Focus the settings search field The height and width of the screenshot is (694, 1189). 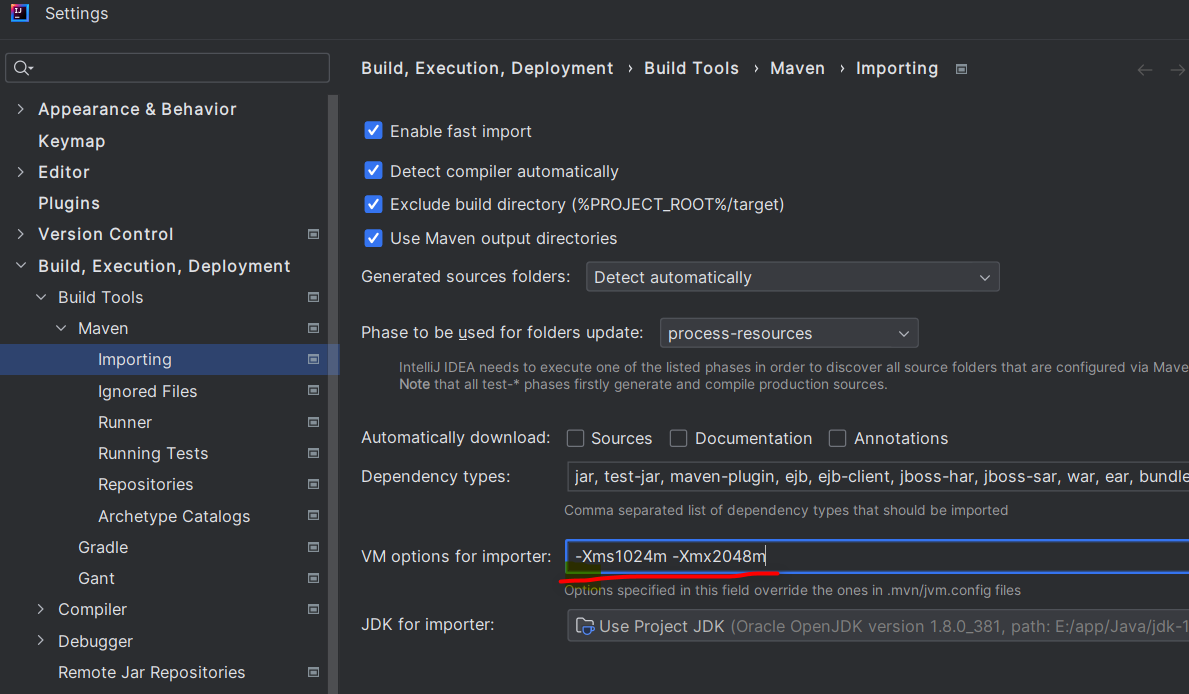[x=168, y=68]
